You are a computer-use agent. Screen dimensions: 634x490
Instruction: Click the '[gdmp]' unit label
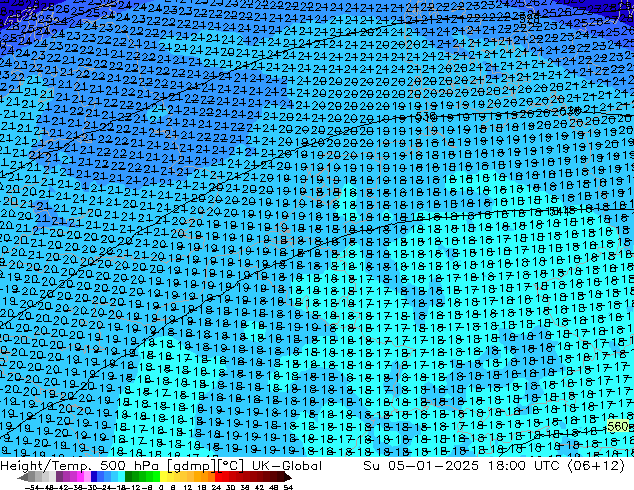[x=191, y=466]
